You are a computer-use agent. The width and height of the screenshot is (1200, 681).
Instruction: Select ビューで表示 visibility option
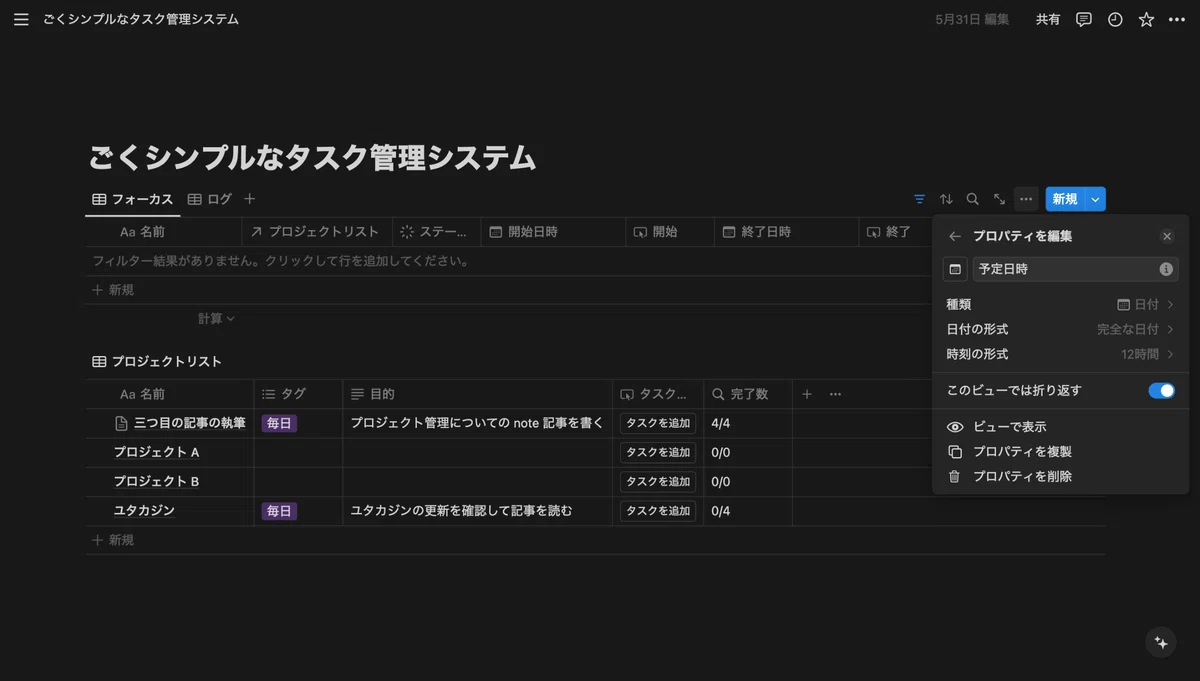click(x=1060, y=427)
